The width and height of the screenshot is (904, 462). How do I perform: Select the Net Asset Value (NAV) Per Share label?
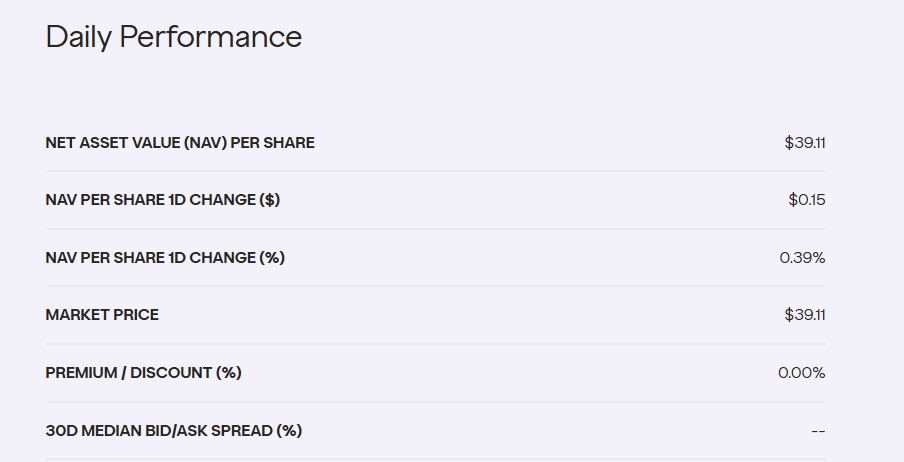point(180,143)
